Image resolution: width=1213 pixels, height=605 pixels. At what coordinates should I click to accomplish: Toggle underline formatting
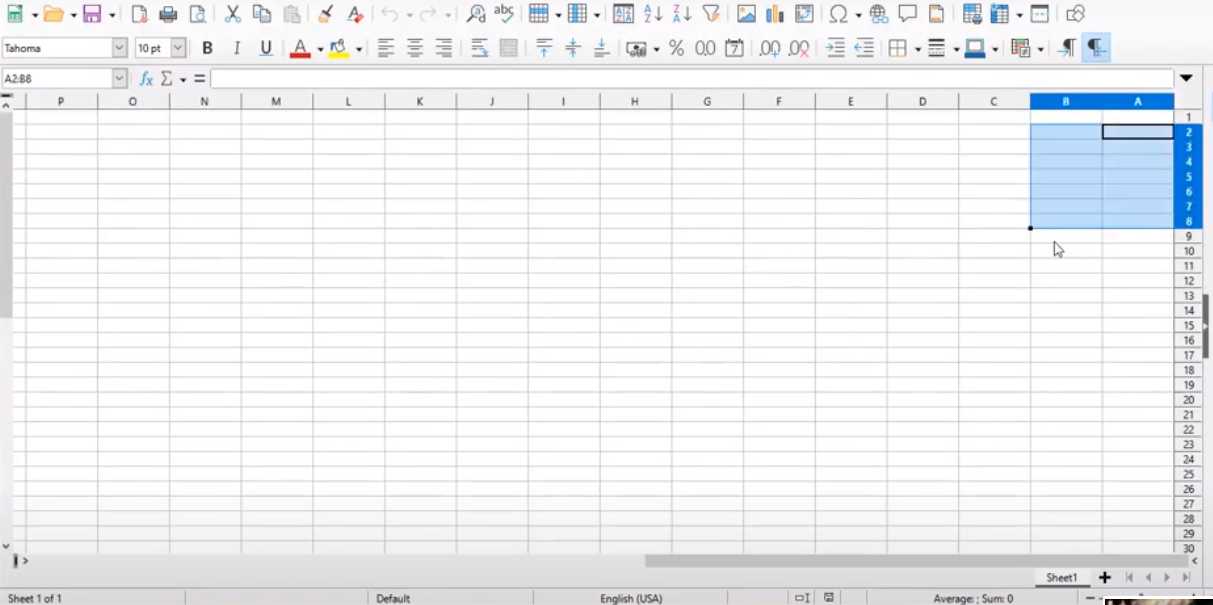point(266,48)
